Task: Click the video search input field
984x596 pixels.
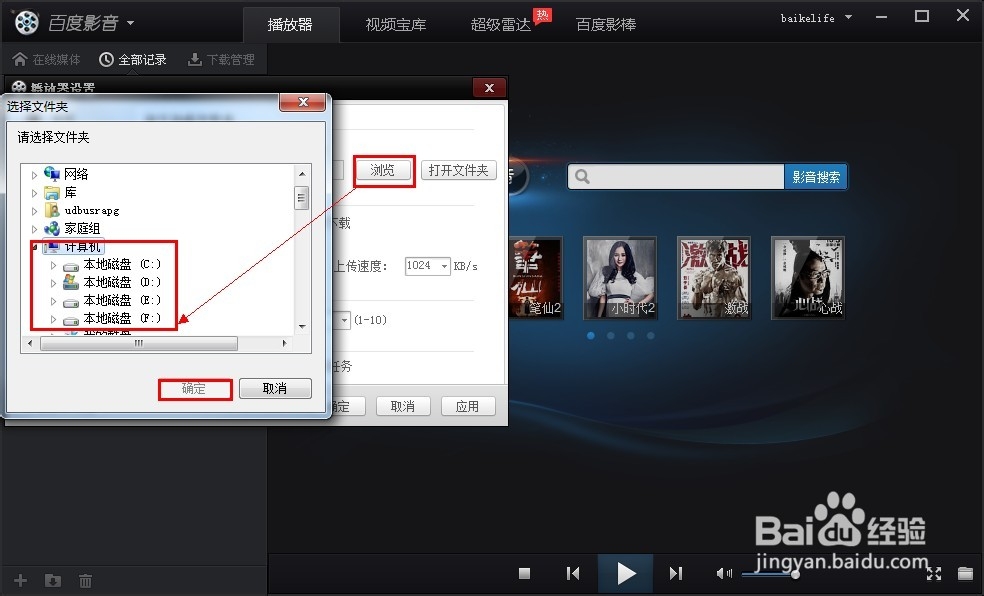Action: tap(676, 177)
